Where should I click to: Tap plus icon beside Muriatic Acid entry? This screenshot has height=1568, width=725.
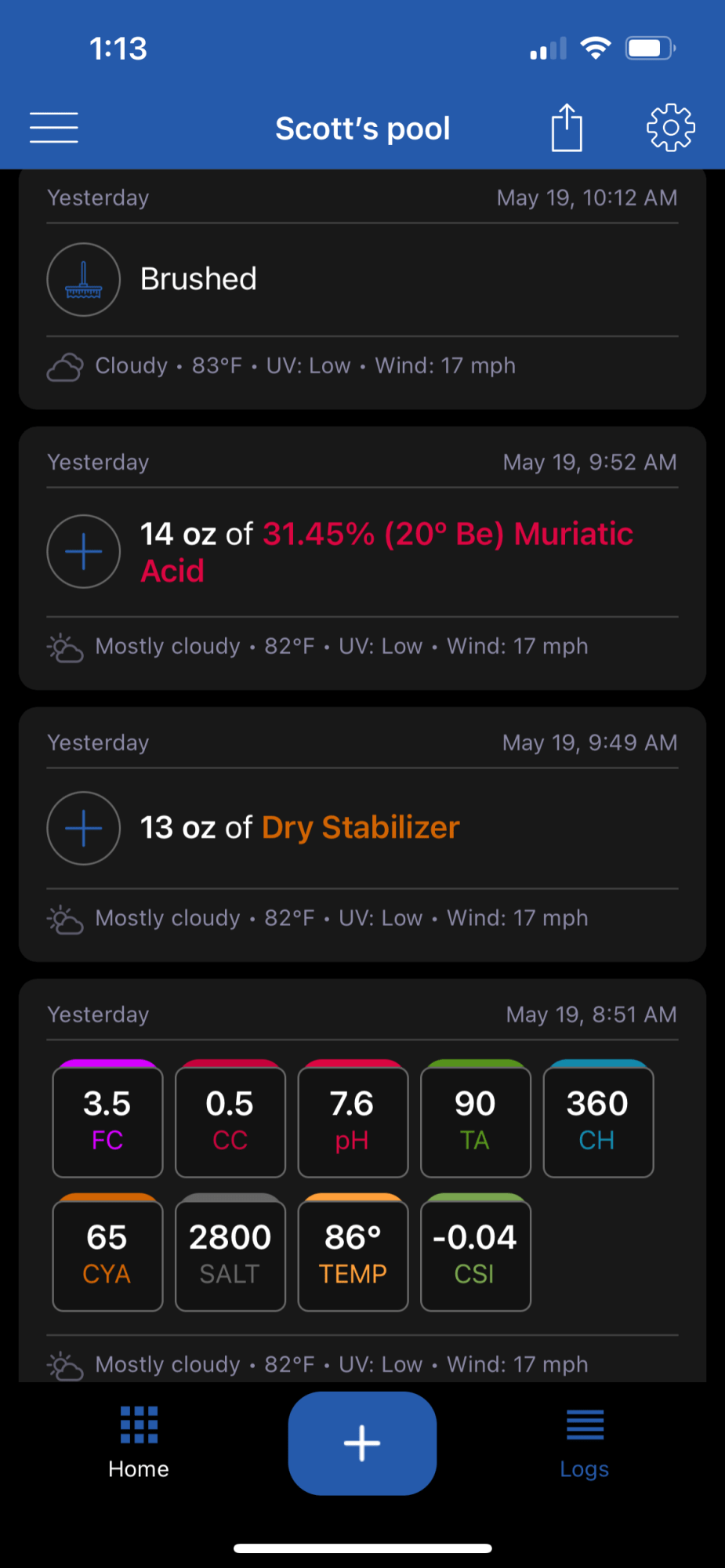(x=83, y=551)
